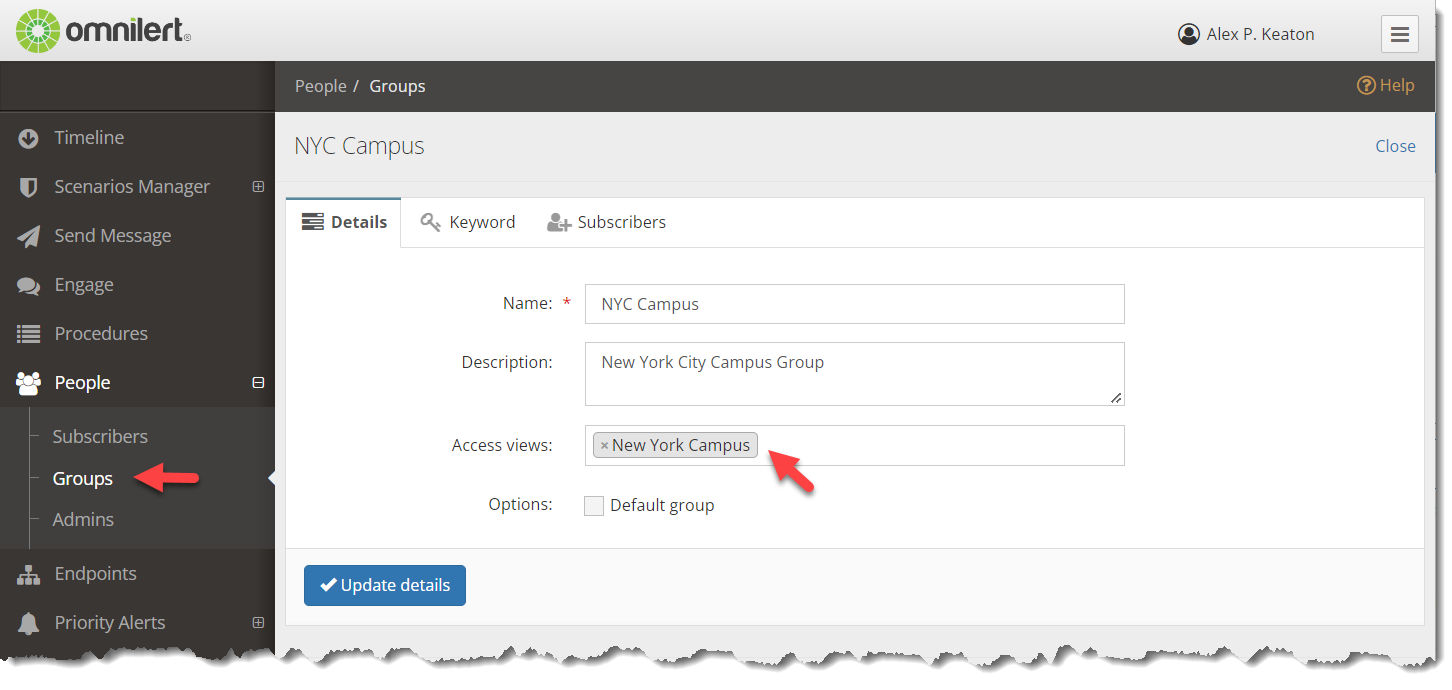Switch to the Subscribers tab
Viewport: 1452px width, 690px height.
pos(606,222)
